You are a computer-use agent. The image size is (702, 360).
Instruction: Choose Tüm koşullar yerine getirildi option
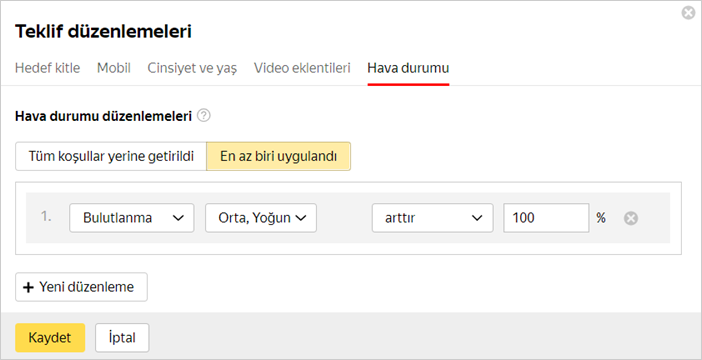[x=111, y=156]
